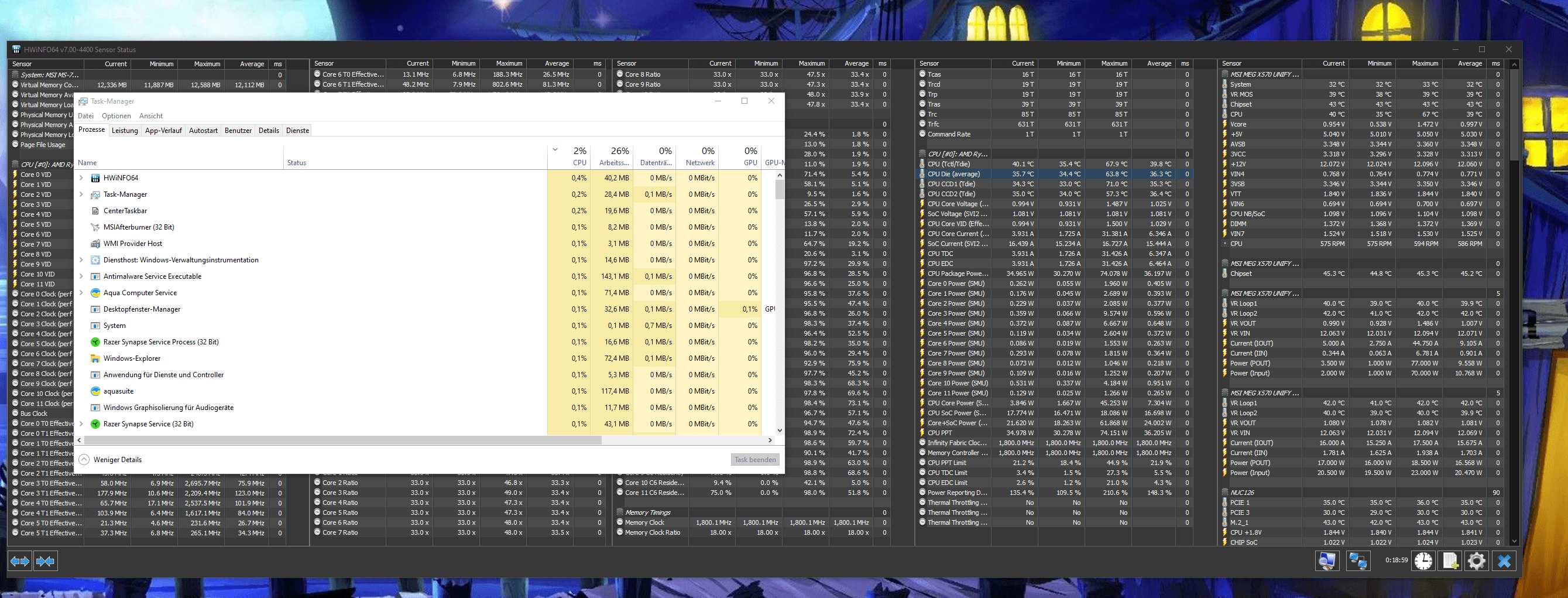This screenshot has width=1568, height=598.
Task: Open HWiNFO summary monitor-with-magnifier icon
Action: 1327,561
